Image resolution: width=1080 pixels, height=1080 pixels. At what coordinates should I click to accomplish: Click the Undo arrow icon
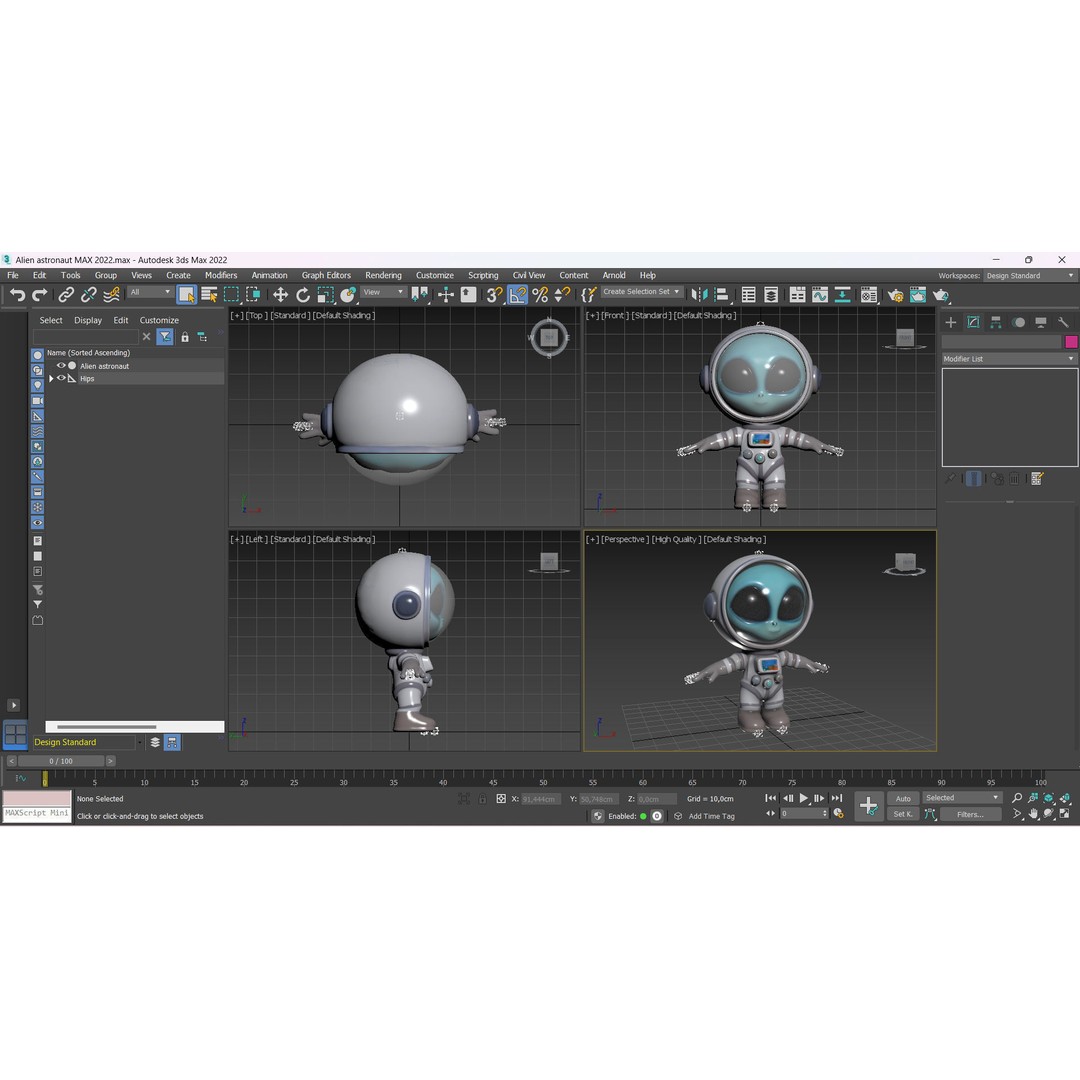coord(17,295)
